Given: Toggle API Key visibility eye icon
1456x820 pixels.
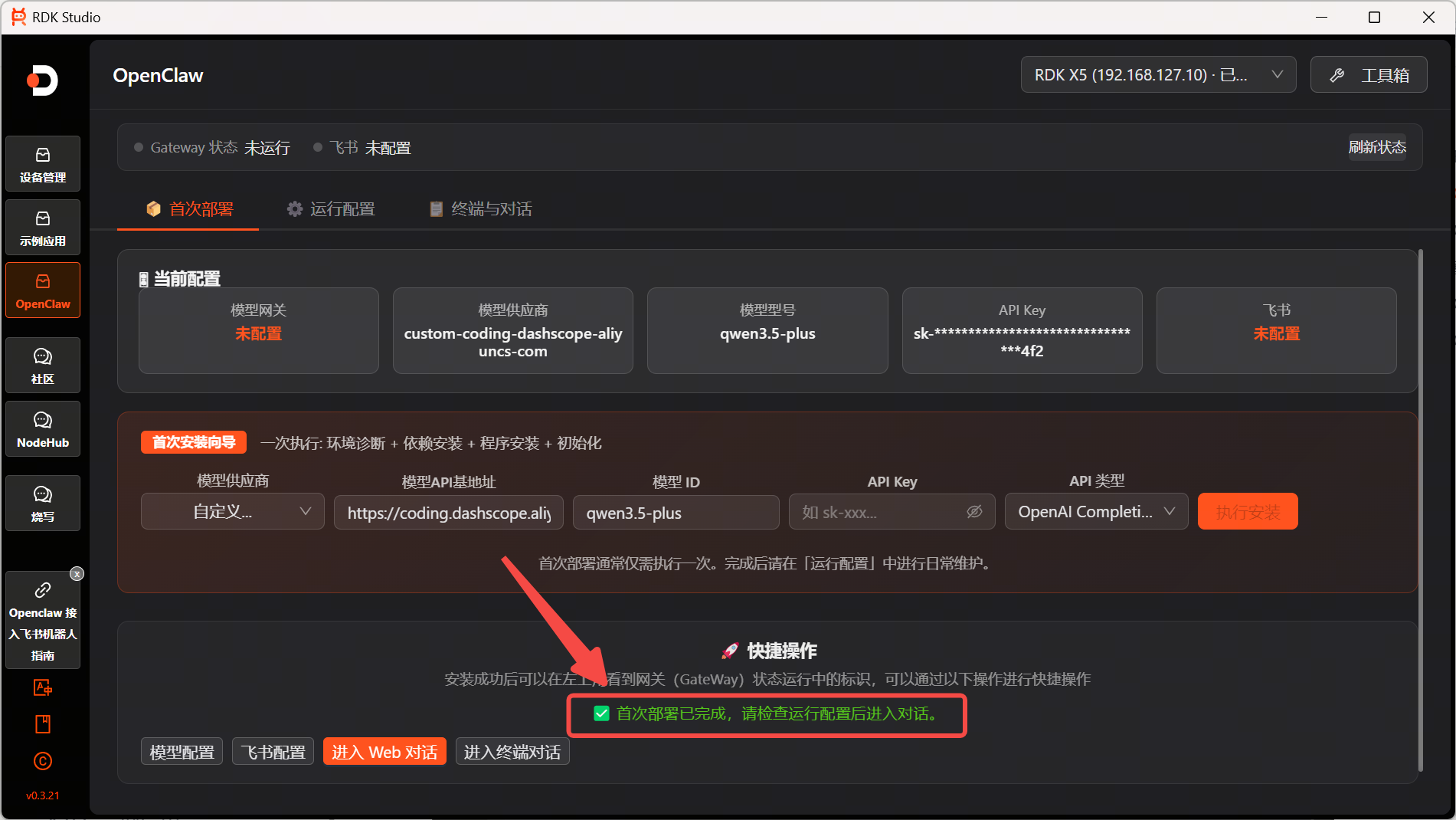Looking at the screenshot, I should coord(974,511).
